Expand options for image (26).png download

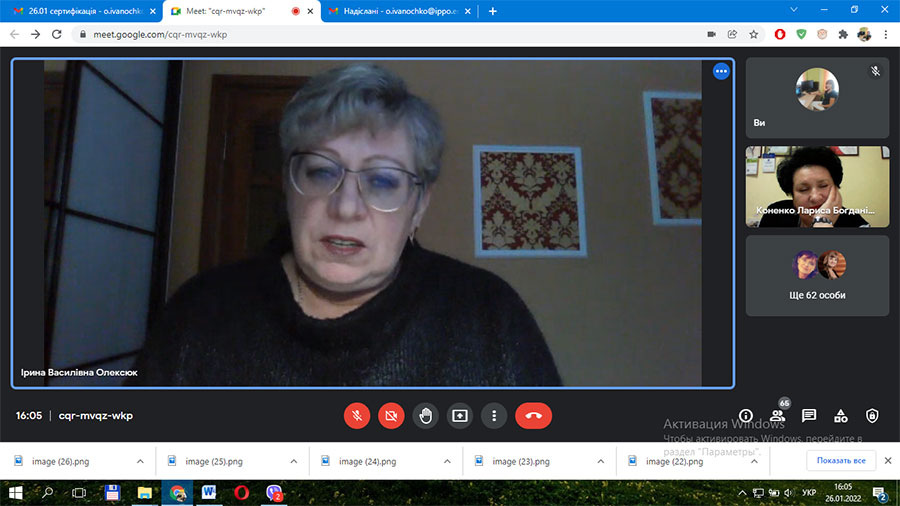point(140,461)
